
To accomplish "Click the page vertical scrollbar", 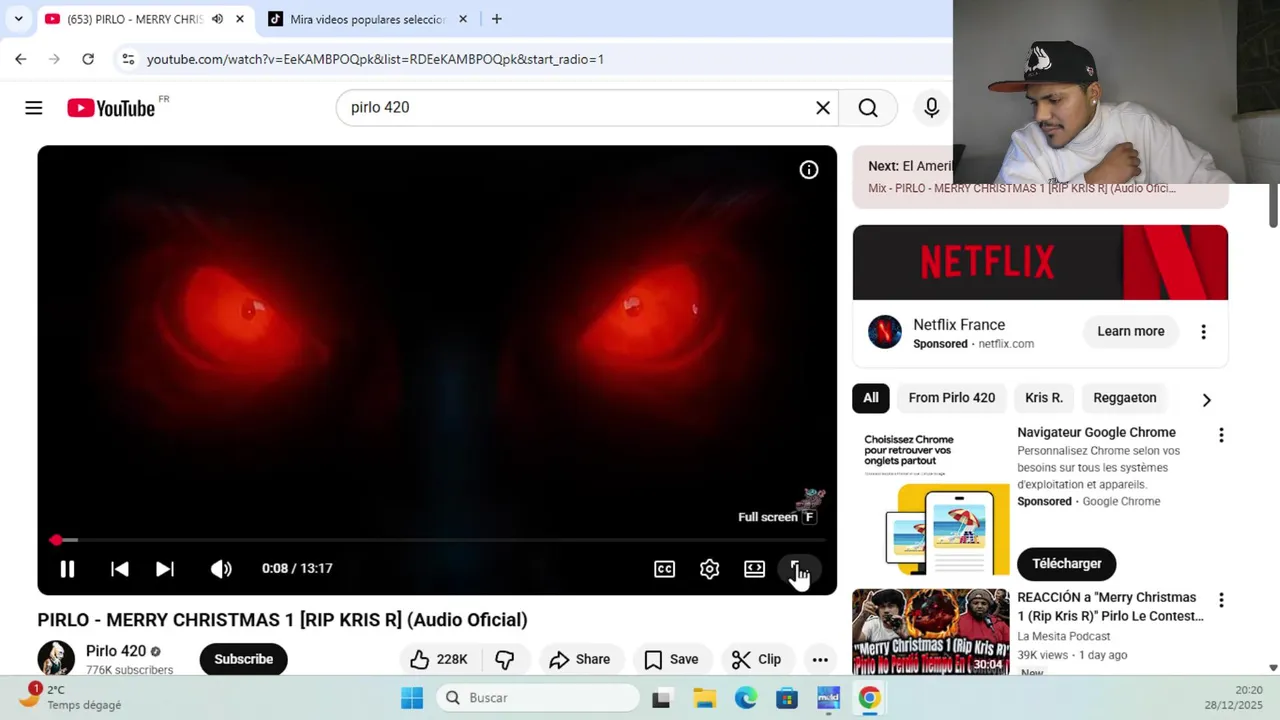I will pyautogui.click(x=1273, y=205).
